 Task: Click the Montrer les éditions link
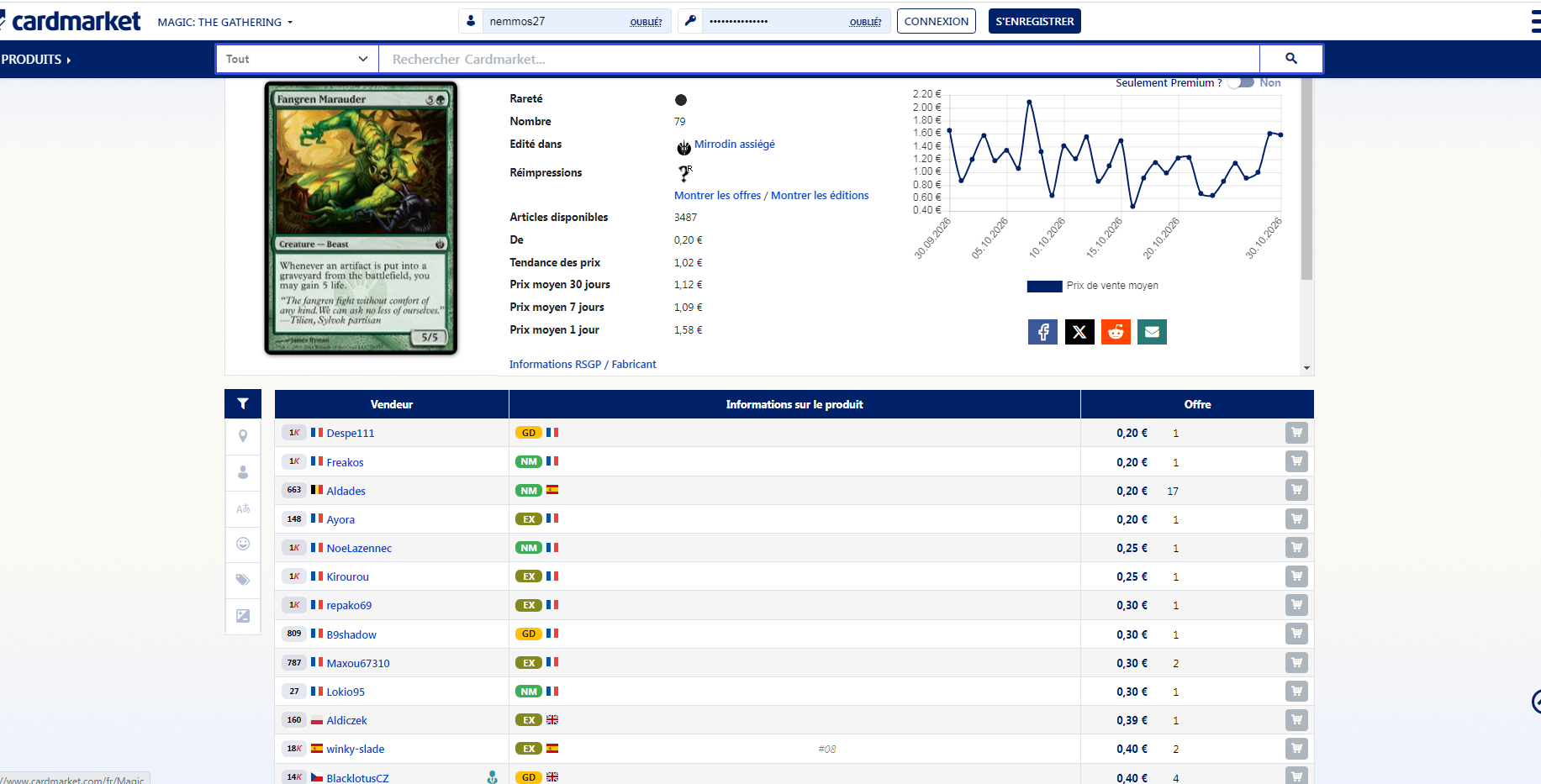click(x=820, y=196)
